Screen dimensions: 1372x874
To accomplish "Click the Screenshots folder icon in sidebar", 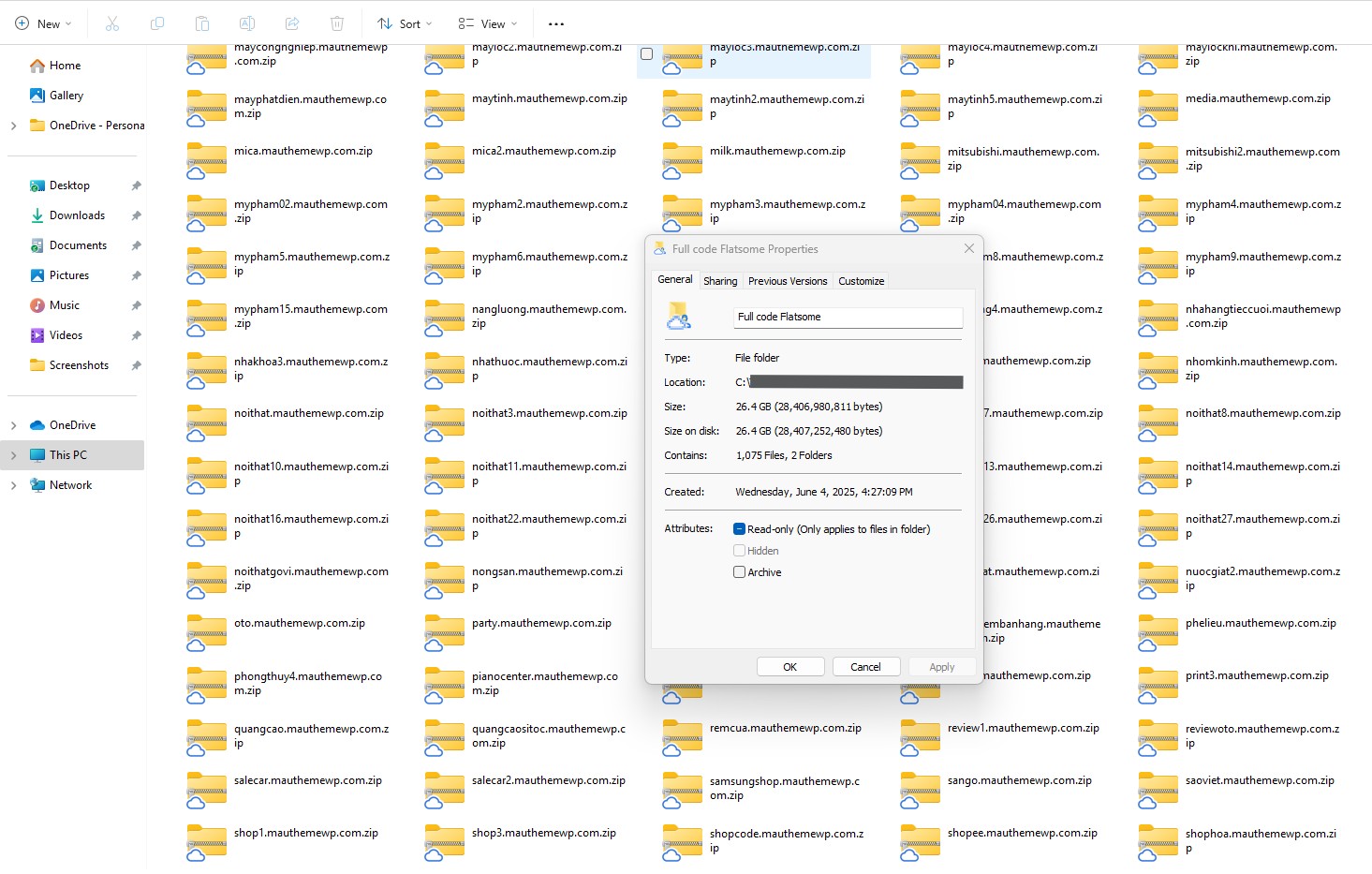I will tap(37, 365).
